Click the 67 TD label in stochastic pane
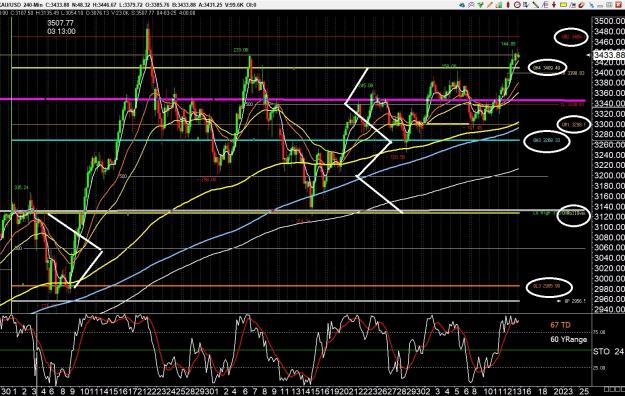 point(560,325)
